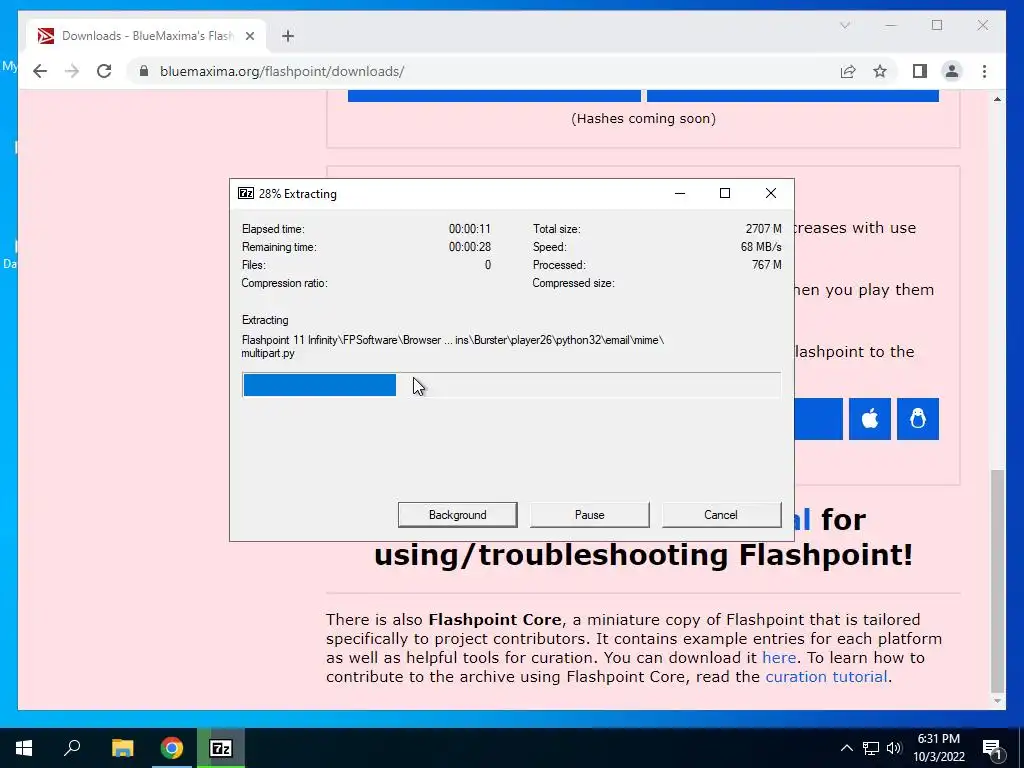This screenshot has width=1024, height=768.
Task: Click the '68 MB/s' speed value
Action: click(761, 247)
